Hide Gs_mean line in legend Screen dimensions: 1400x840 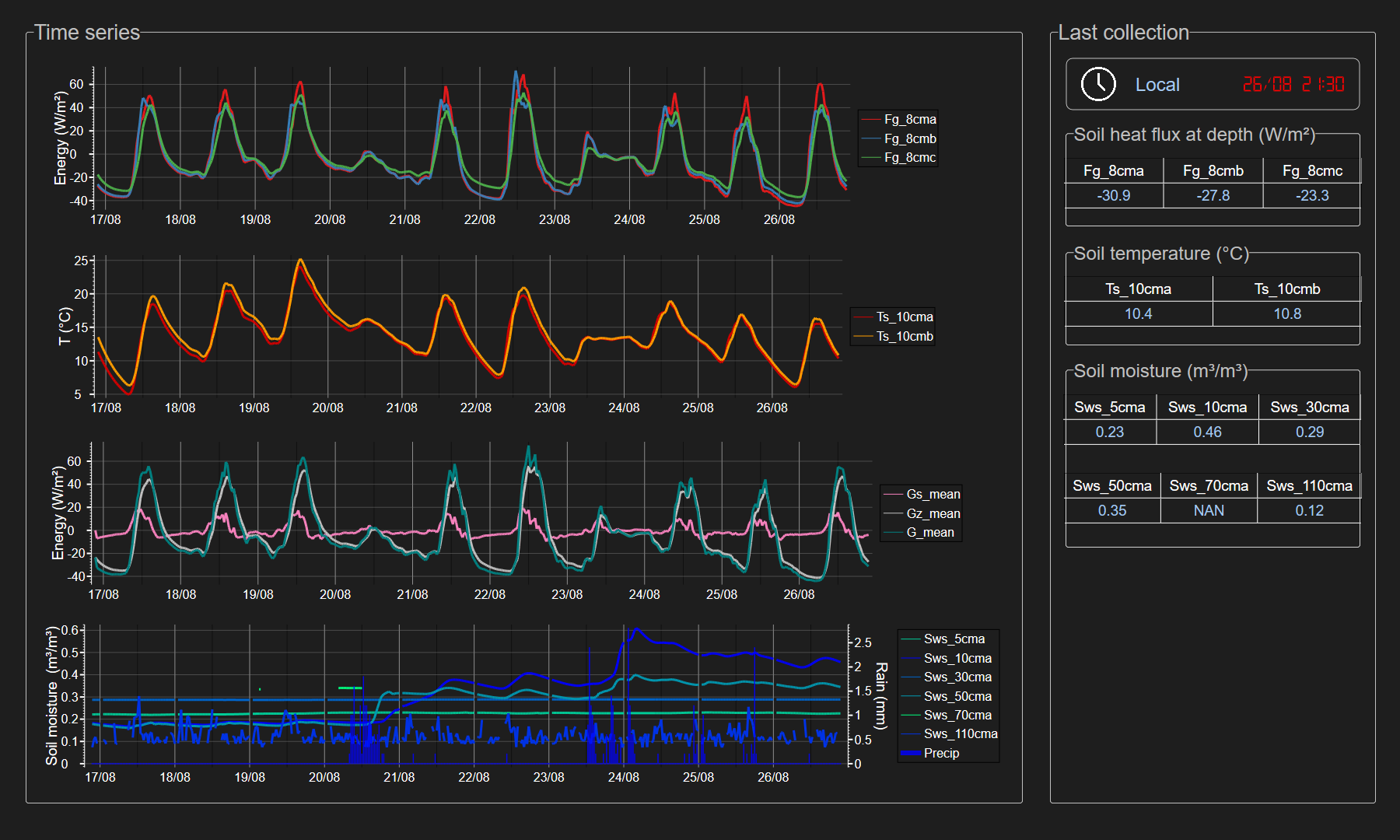click(x=933, y=495)
